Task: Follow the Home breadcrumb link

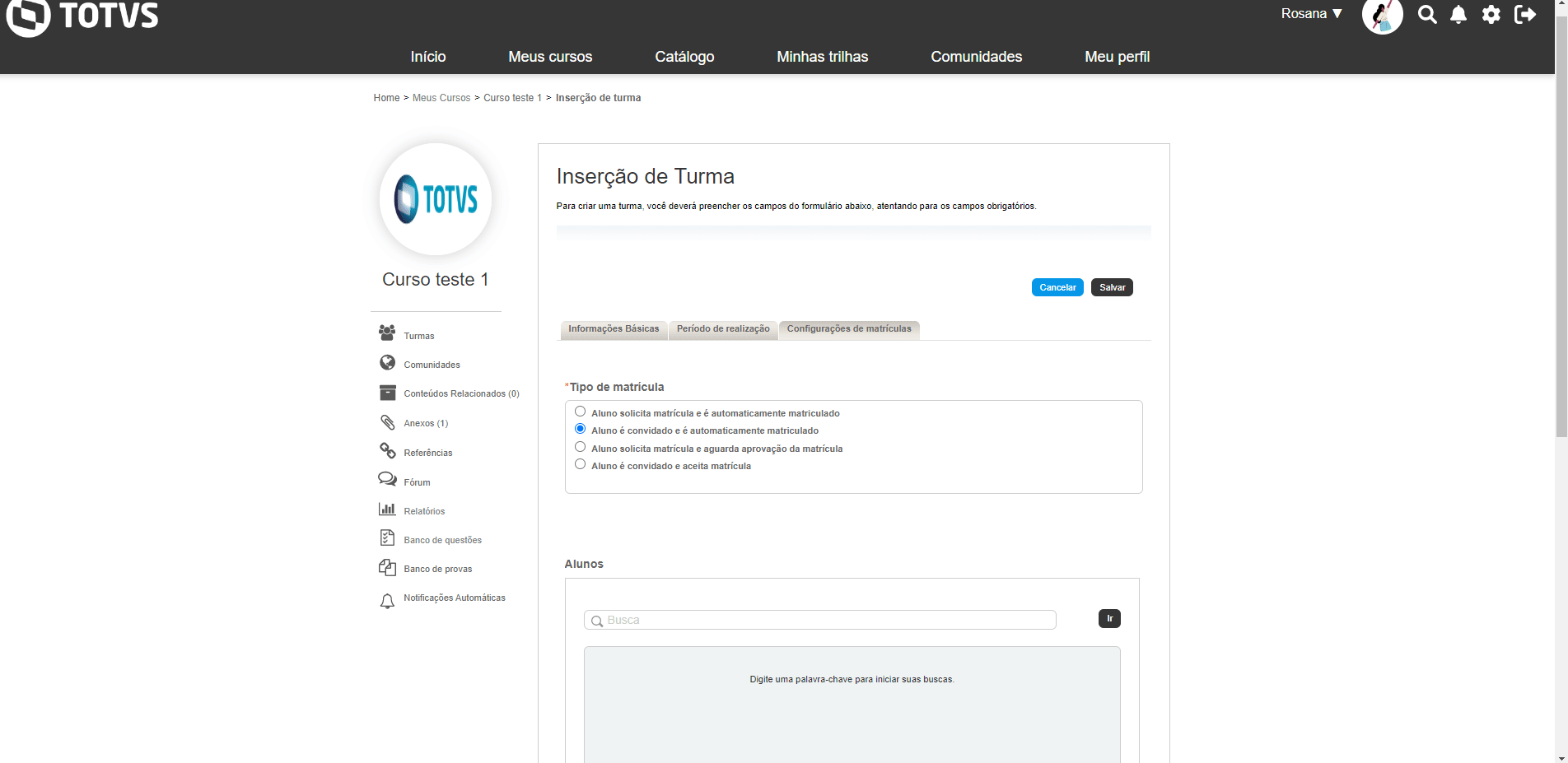Action: click(x=386, y=98)
